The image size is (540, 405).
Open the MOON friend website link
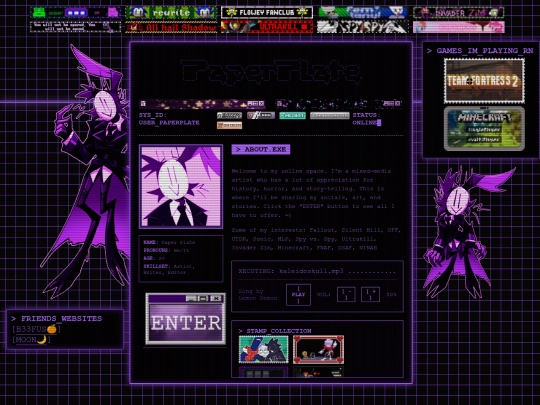pyautogui.click(x=31, y=340)
